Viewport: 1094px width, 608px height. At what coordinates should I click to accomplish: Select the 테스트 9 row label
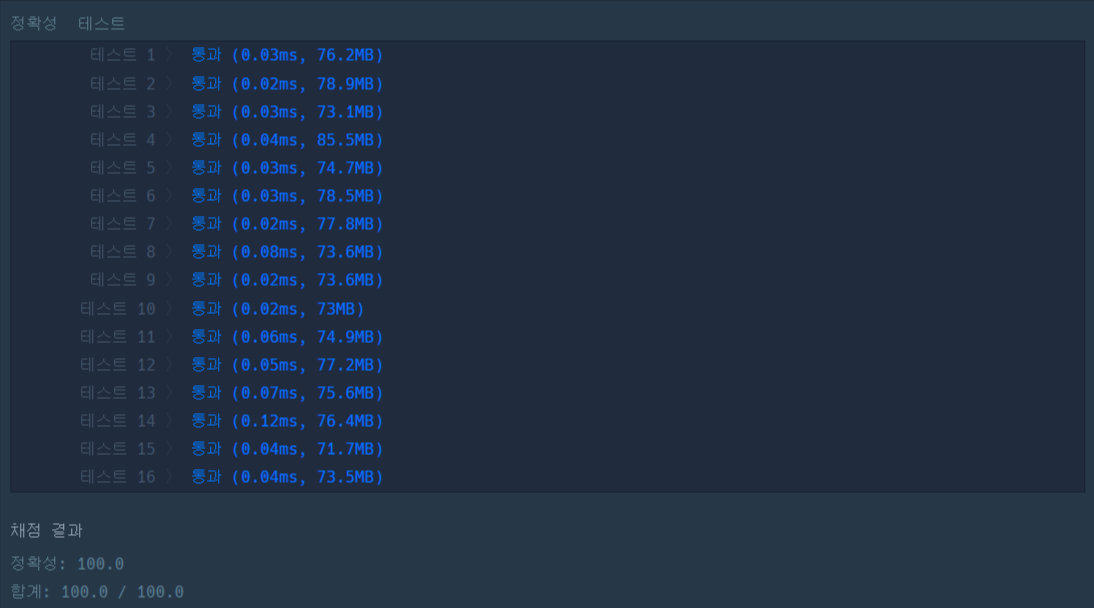coord(123,280)
